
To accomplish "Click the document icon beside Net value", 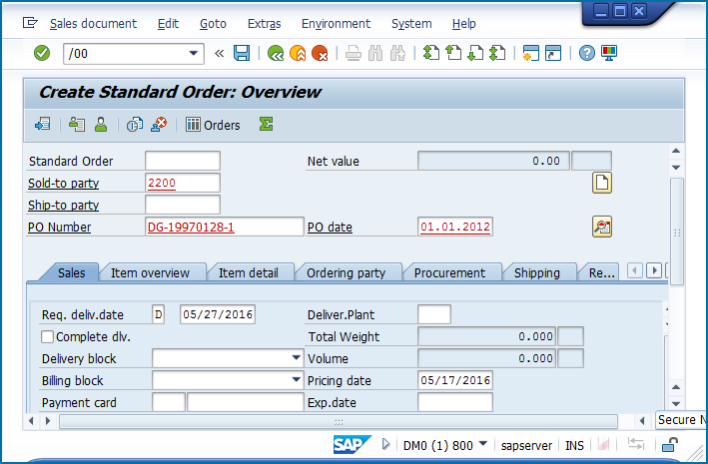I will click(602, 182).
